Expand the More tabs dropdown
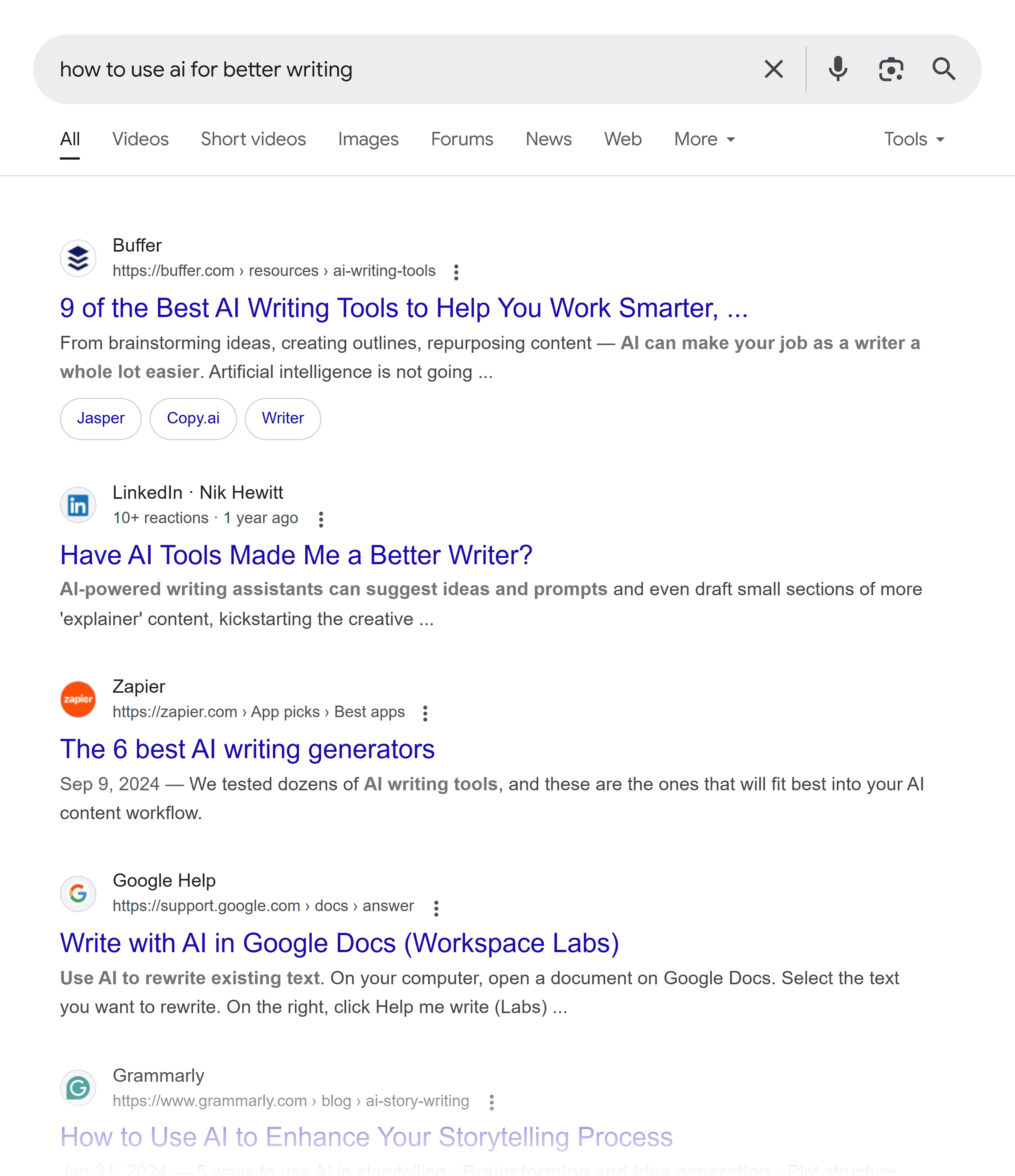 [703, 139]
